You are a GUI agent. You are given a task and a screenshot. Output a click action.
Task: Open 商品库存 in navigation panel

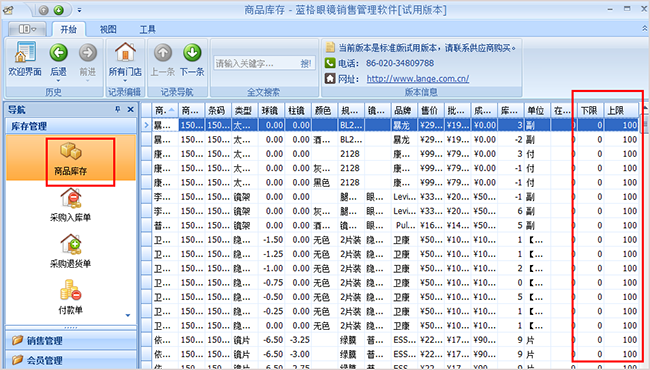click(x=71, y=157)
